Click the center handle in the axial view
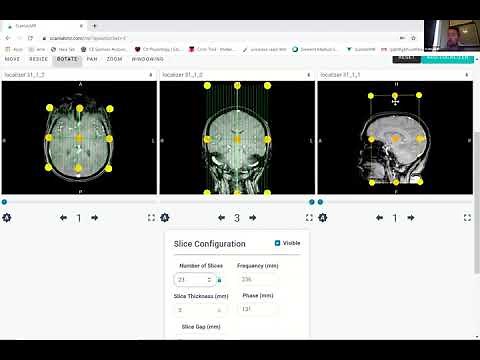The width and height of the screenshot is (480, 360). click(79, 138)
